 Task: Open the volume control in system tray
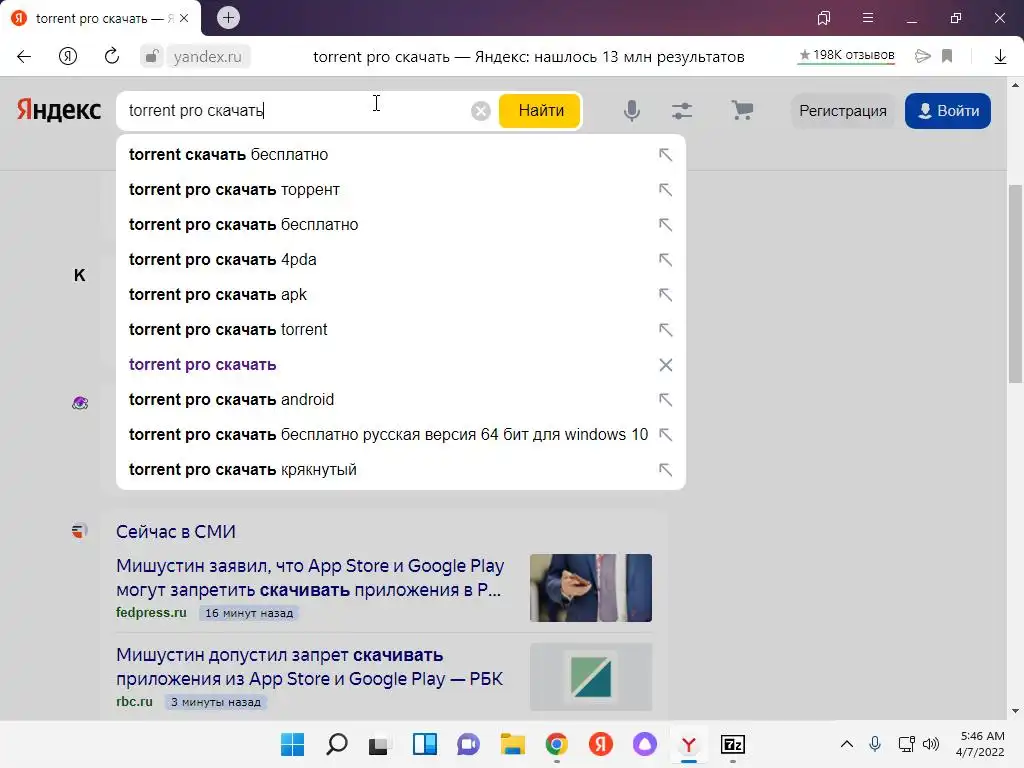[931, 744]
